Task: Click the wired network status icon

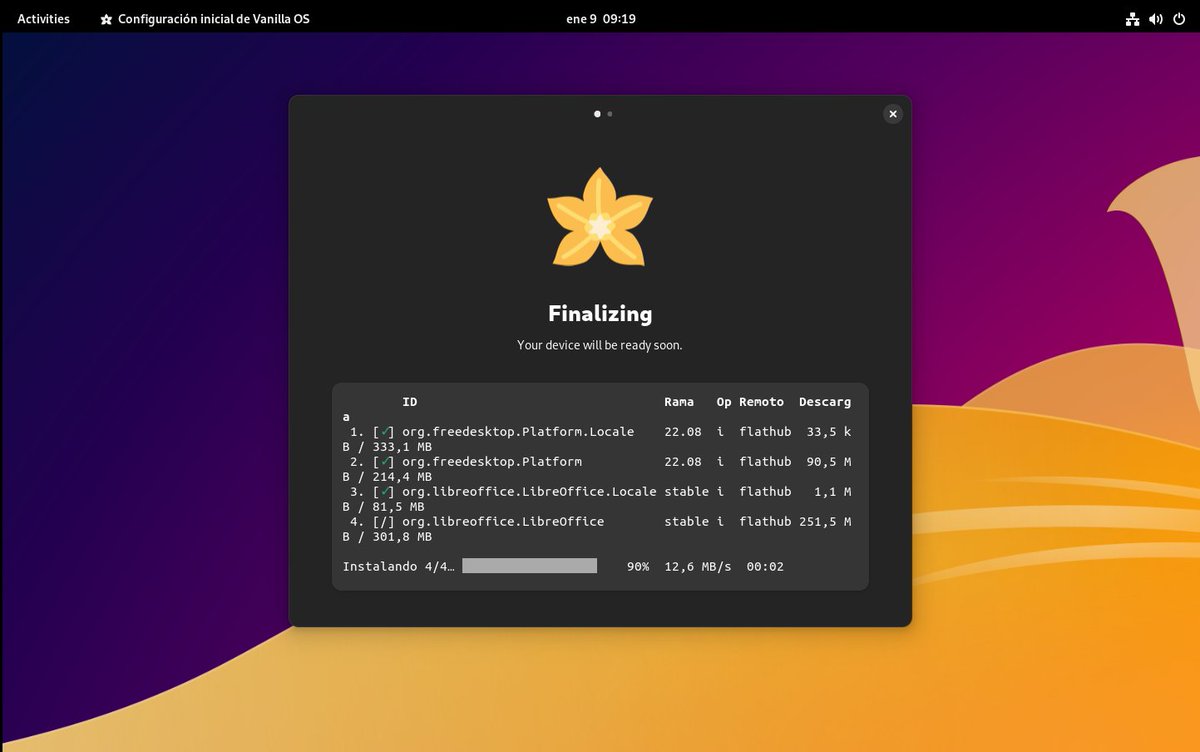Action: click(1133, 18)
